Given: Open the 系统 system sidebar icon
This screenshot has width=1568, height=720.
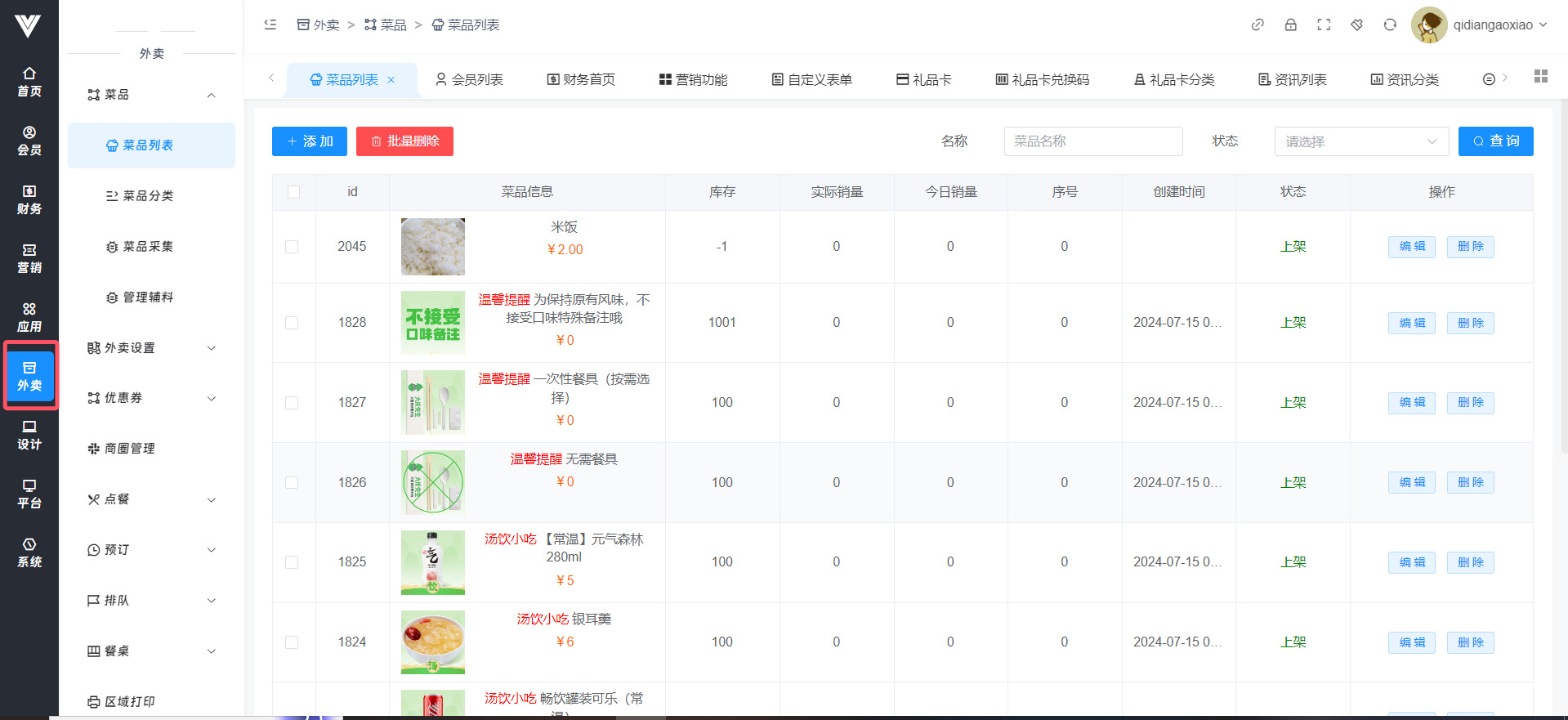Looking at the screenshot, I should [x=29, y=552].
